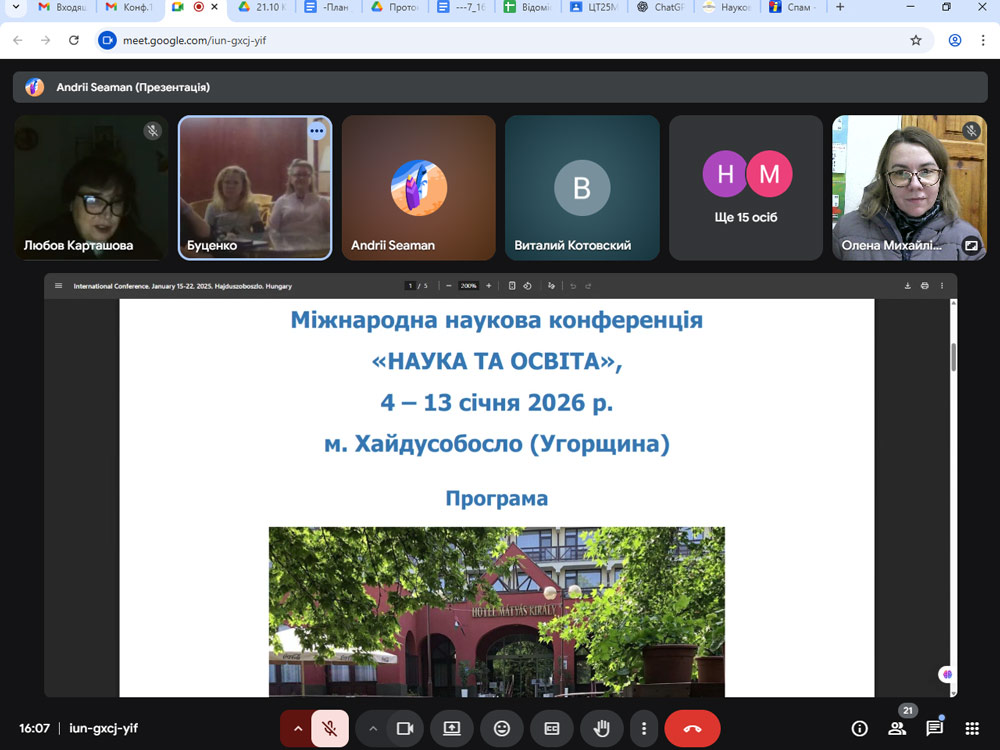Screen dimensions: 1000x750
Task: Expand audio settings next to mic button
Action: 297,728
